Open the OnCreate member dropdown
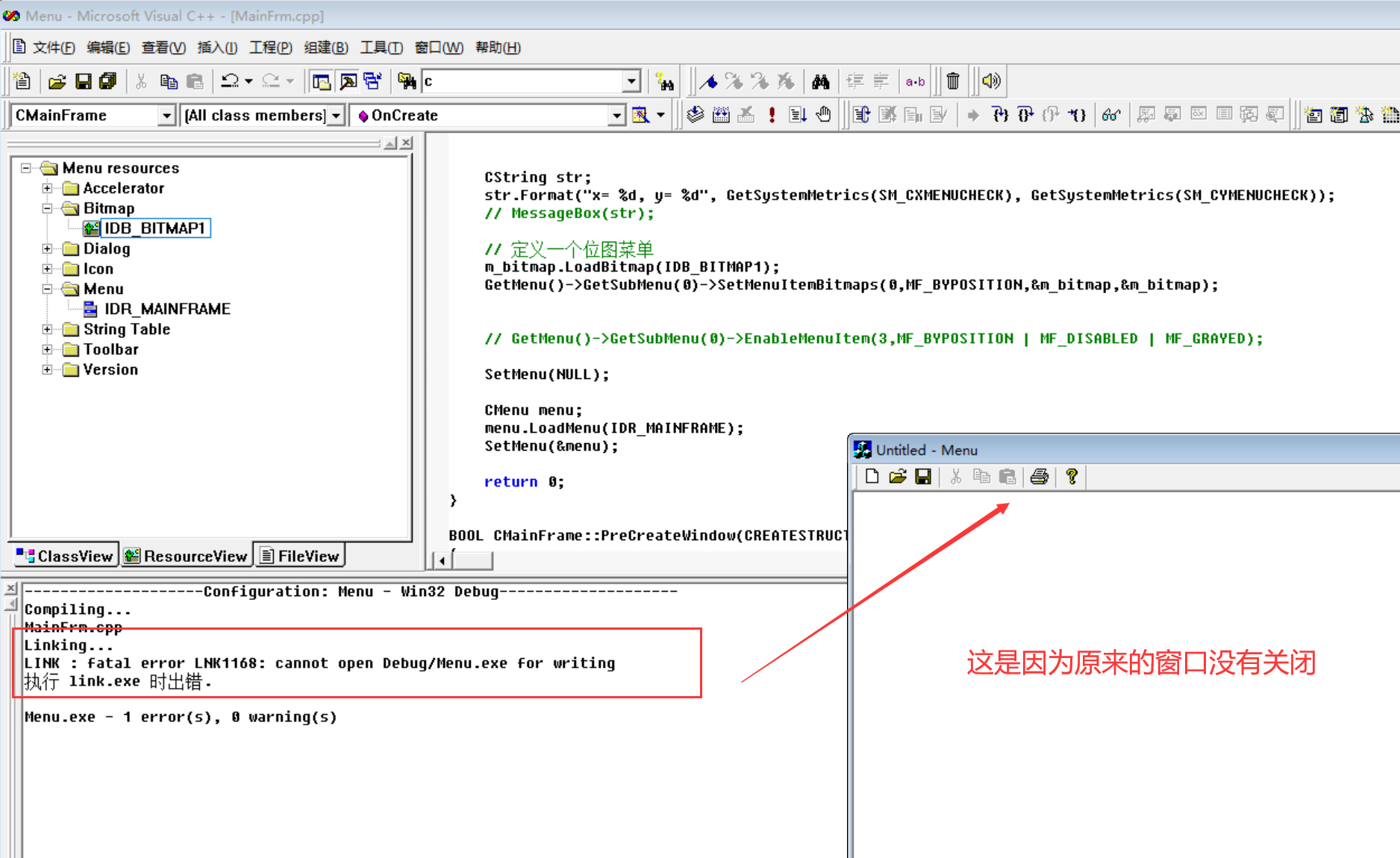Image resolution: width=1400 pixels, height=858 pixels. pyautogui.click(x=616, y=116)
